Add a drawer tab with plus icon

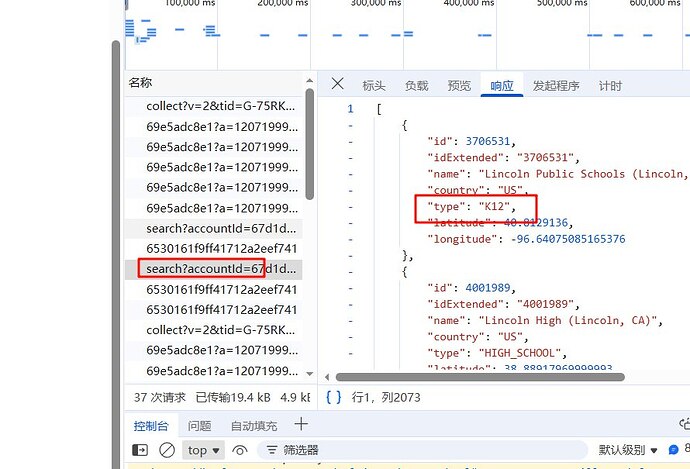point(301,424)
